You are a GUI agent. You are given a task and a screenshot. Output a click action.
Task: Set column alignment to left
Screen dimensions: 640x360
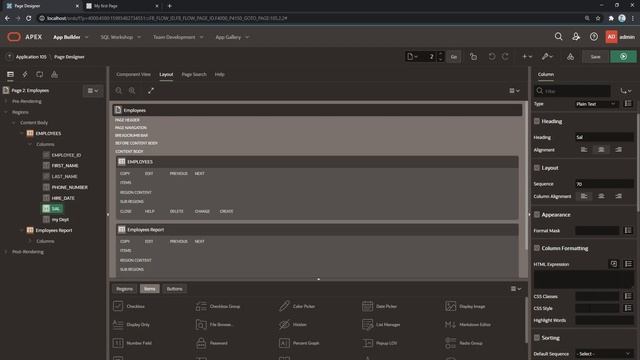[584, 196]
